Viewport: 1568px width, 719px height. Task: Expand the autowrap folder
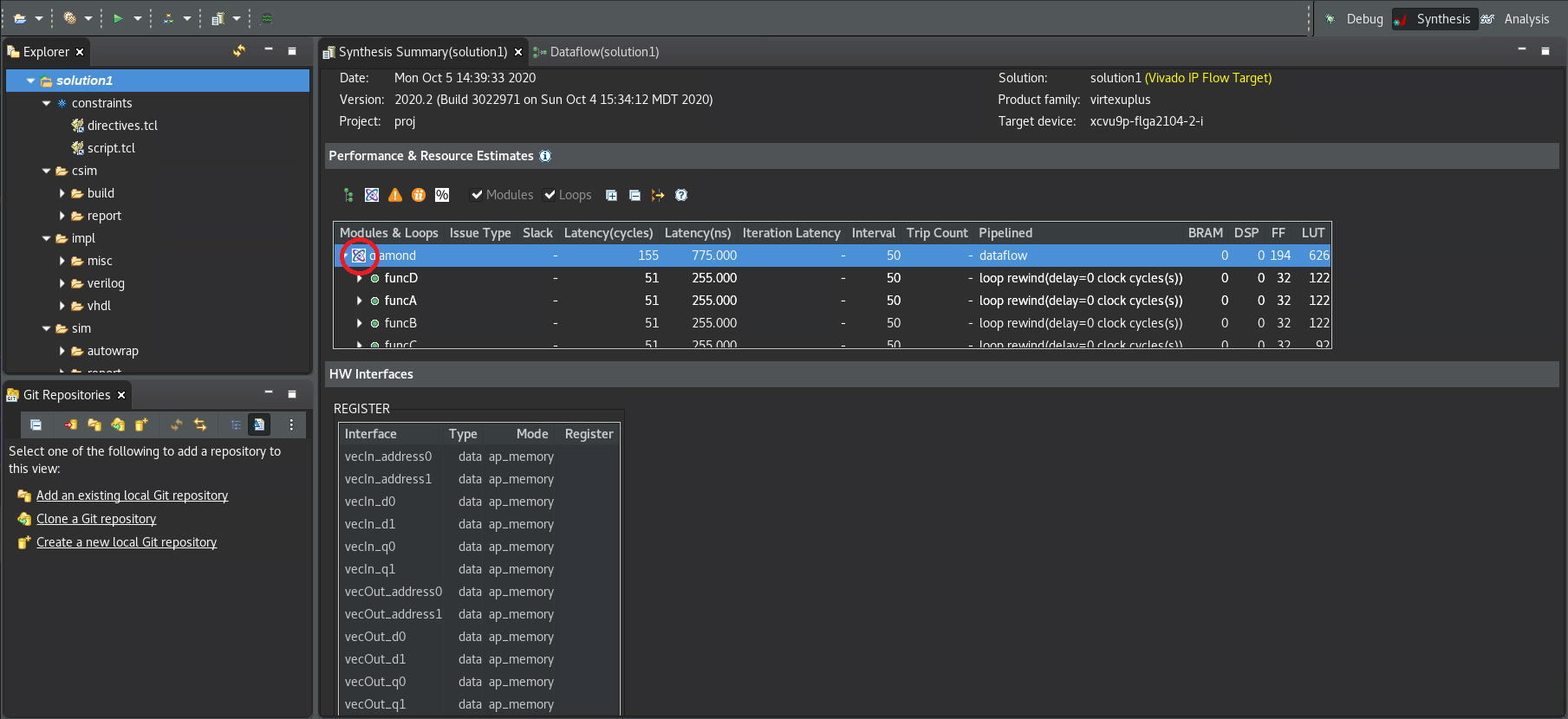(x=62, y=351)
